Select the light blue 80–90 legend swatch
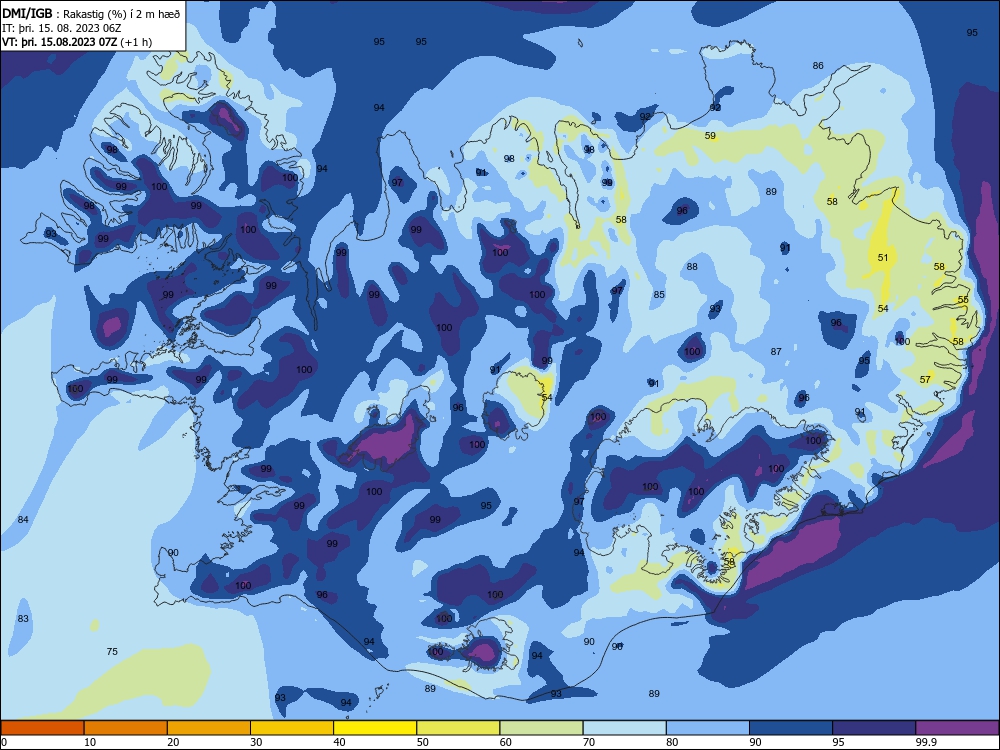Viewport: 1000px width, 750px height. 708,728
